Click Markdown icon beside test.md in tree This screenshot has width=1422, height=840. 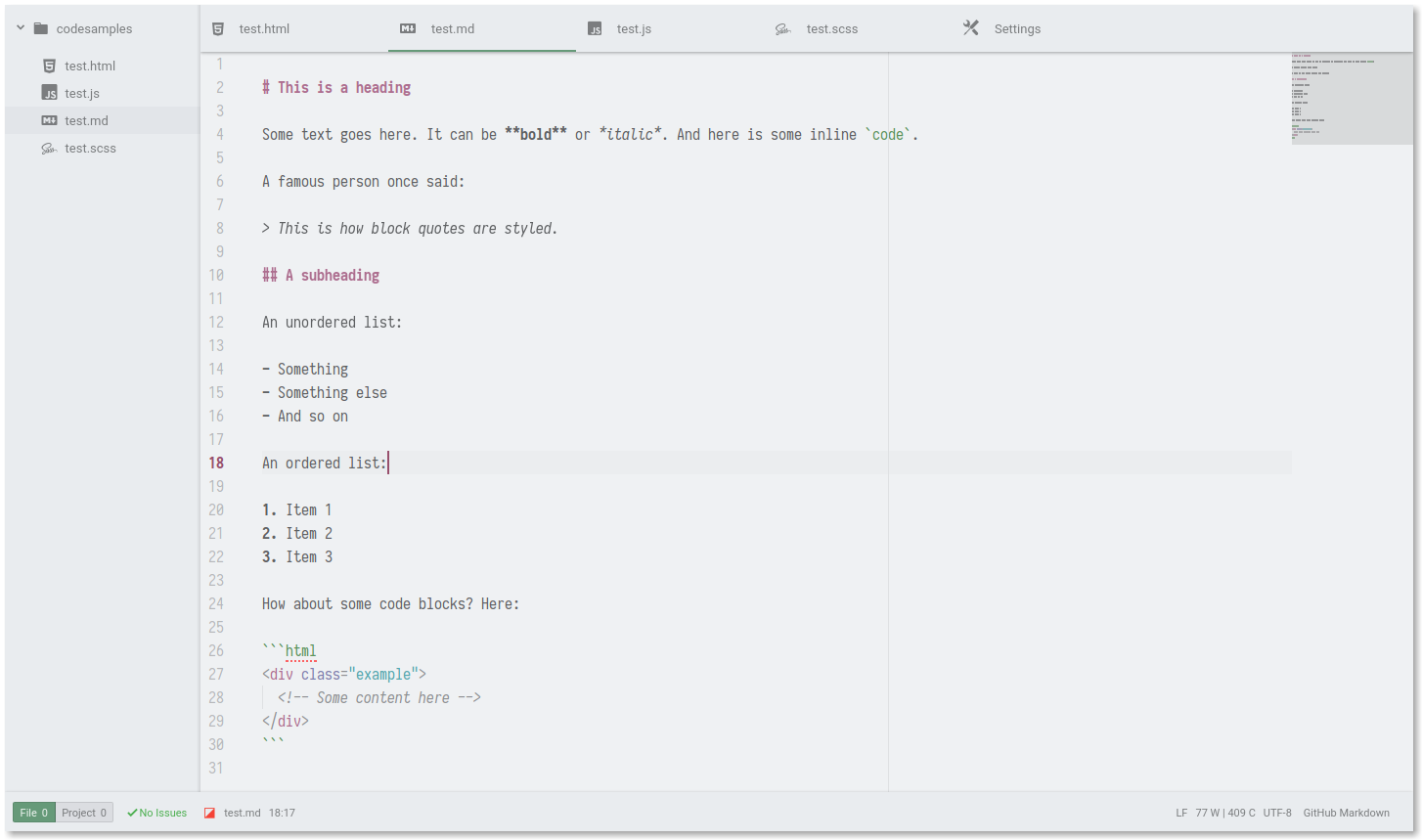coord(49,120)
